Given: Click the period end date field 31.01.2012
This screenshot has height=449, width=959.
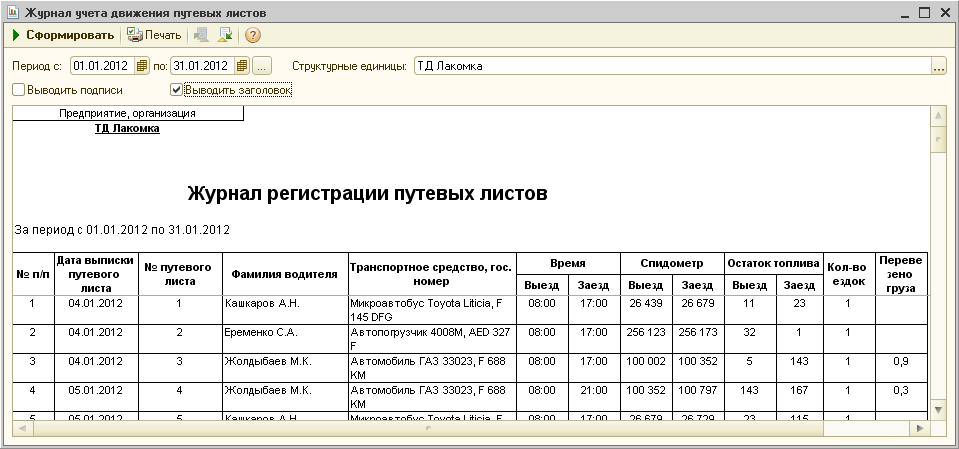Looking at the screenshot, I should [200, 66].
